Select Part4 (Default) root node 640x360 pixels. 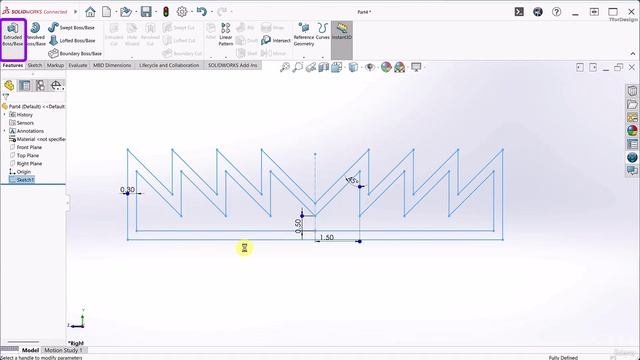(33, 107)
